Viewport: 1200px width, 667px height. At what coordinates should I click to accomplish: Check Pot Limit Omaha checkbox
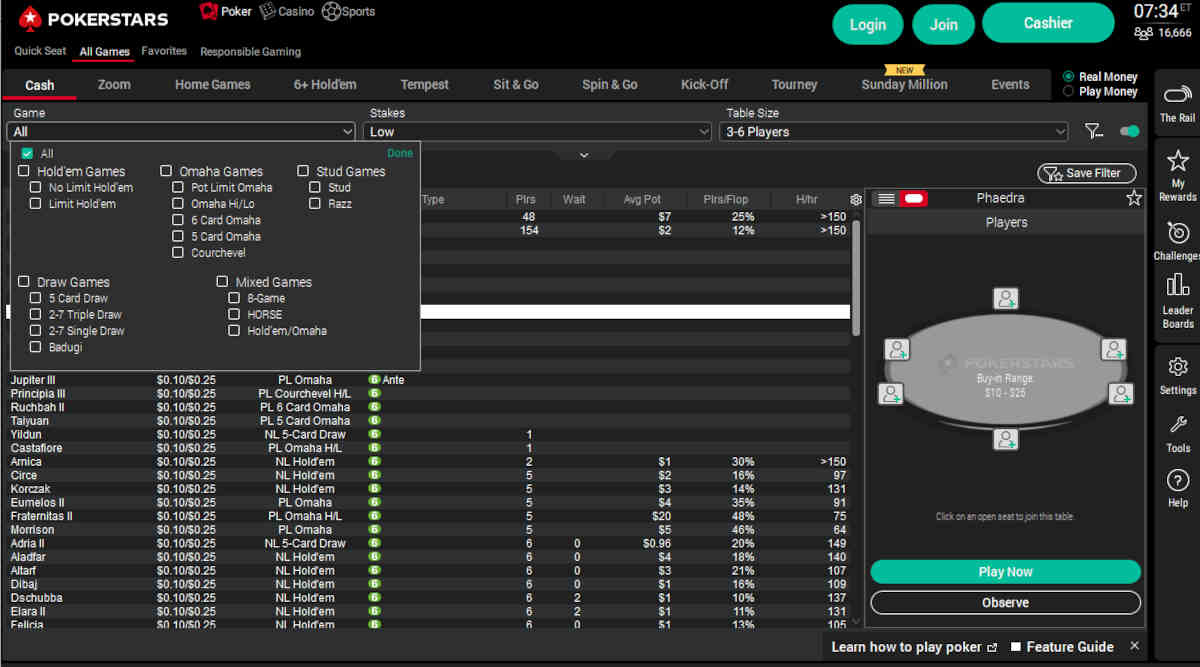point(178,188)
